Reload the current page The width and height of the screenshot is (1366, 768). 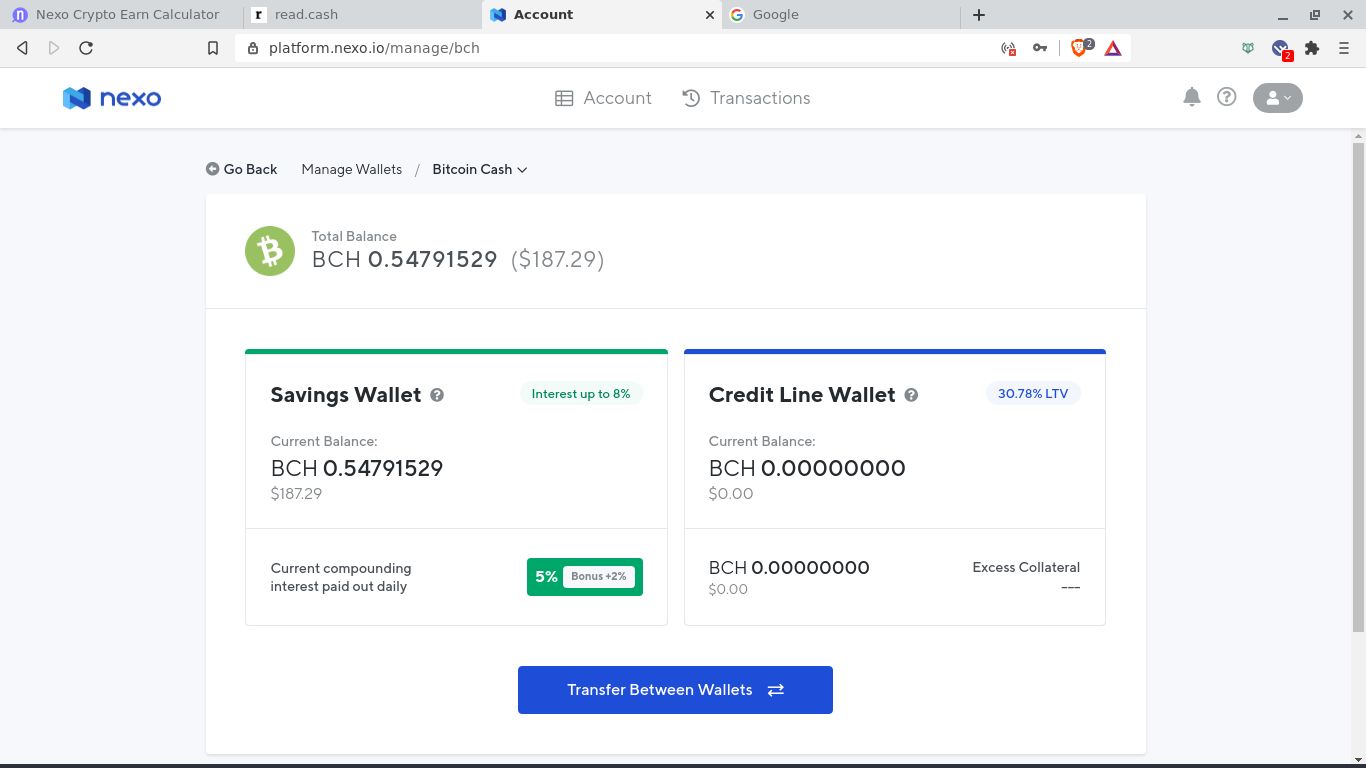point(86,48)
